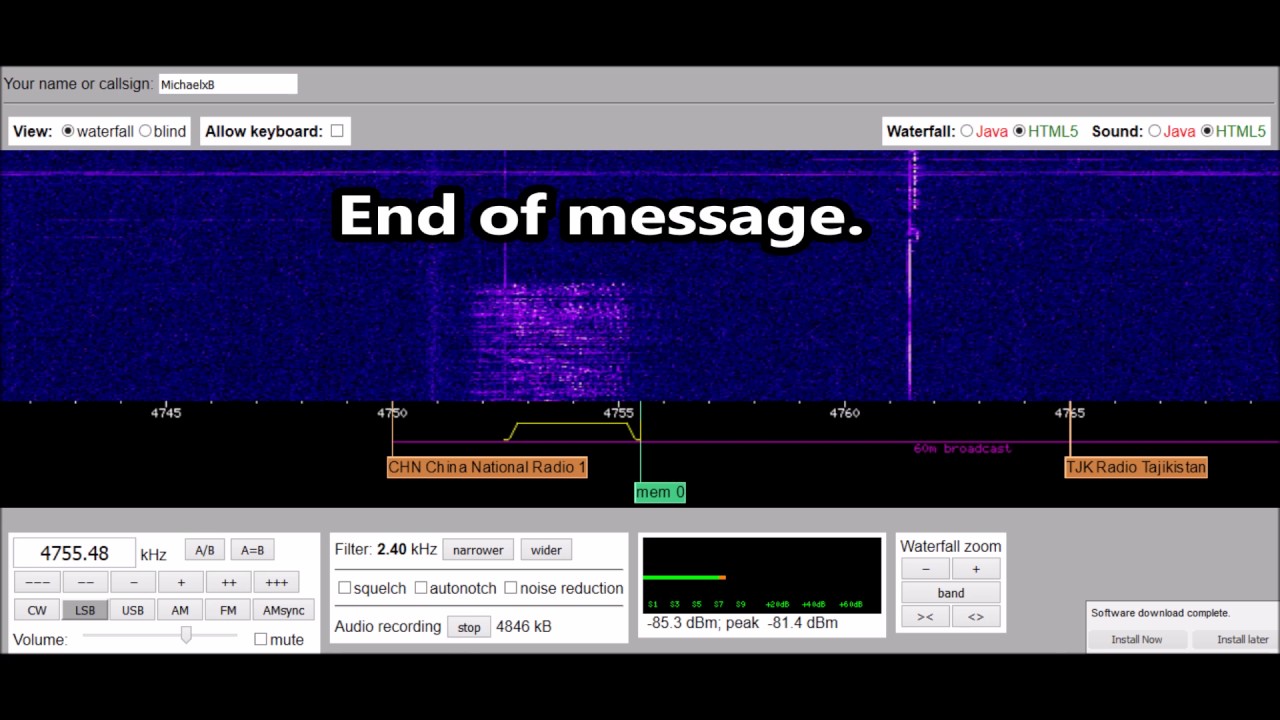Stop the audio recording
This screenshot has height=720, width=1280.
coord(469,627)
